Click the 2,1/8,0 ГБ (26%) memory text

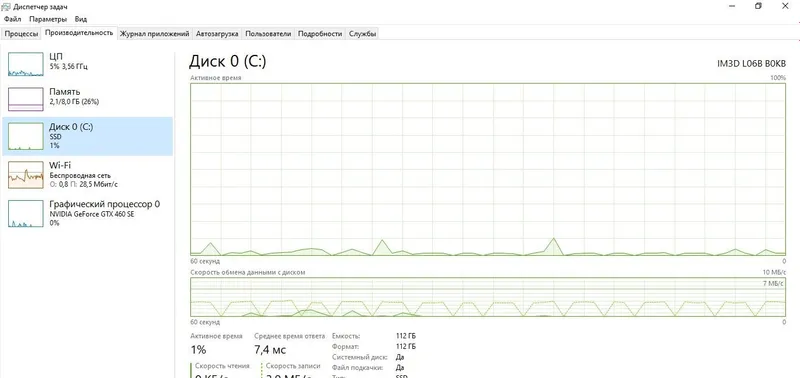click(x=74, y=102)
